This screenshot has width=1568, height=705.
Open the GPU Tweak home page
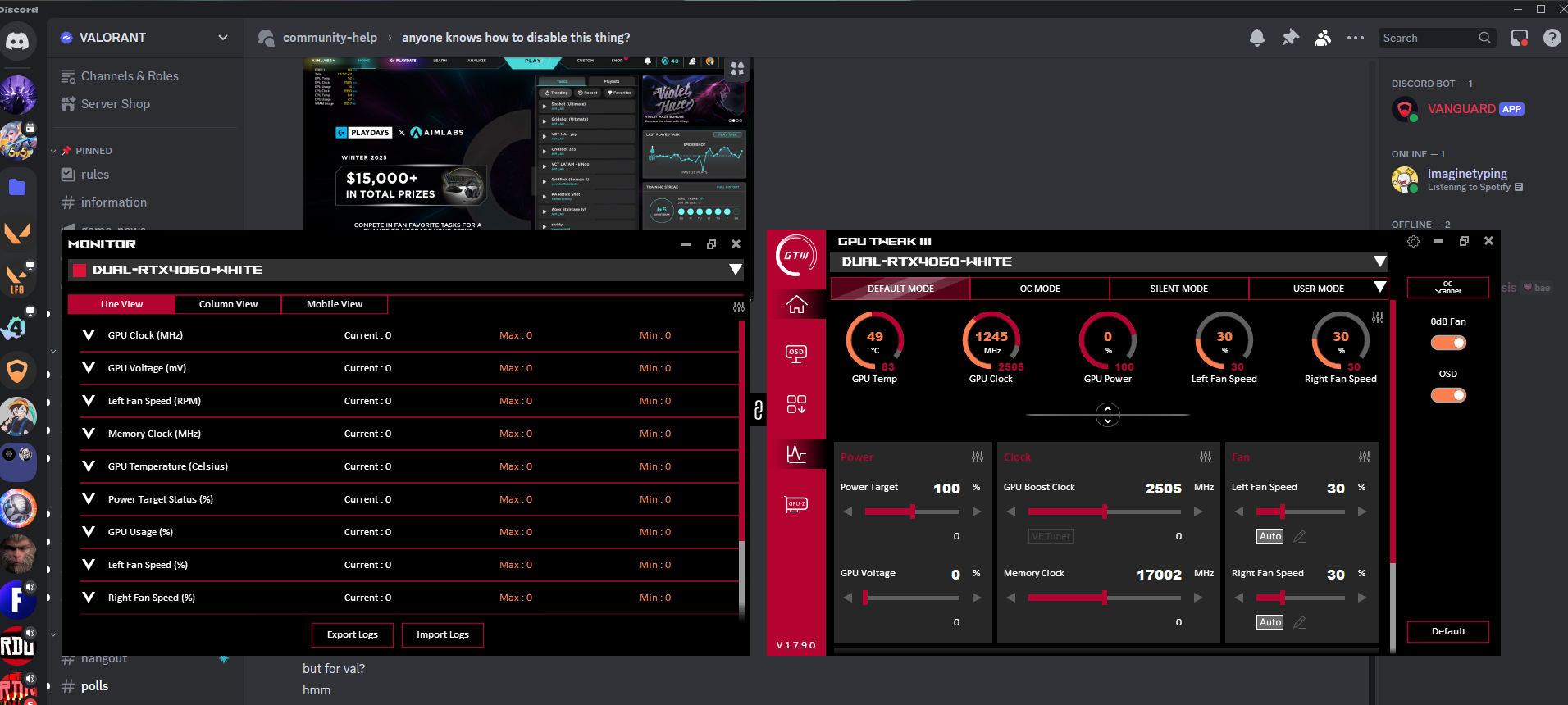point(796,305)
